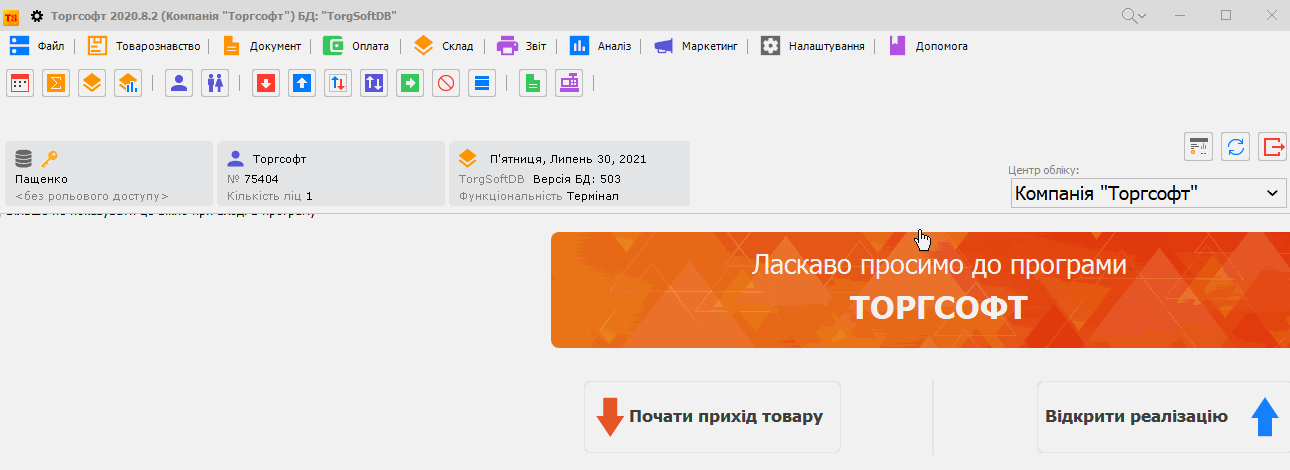Click the date П'ятниця, Липень 30, 2021
1290x470 pixels.
click(x=567, y=159)
